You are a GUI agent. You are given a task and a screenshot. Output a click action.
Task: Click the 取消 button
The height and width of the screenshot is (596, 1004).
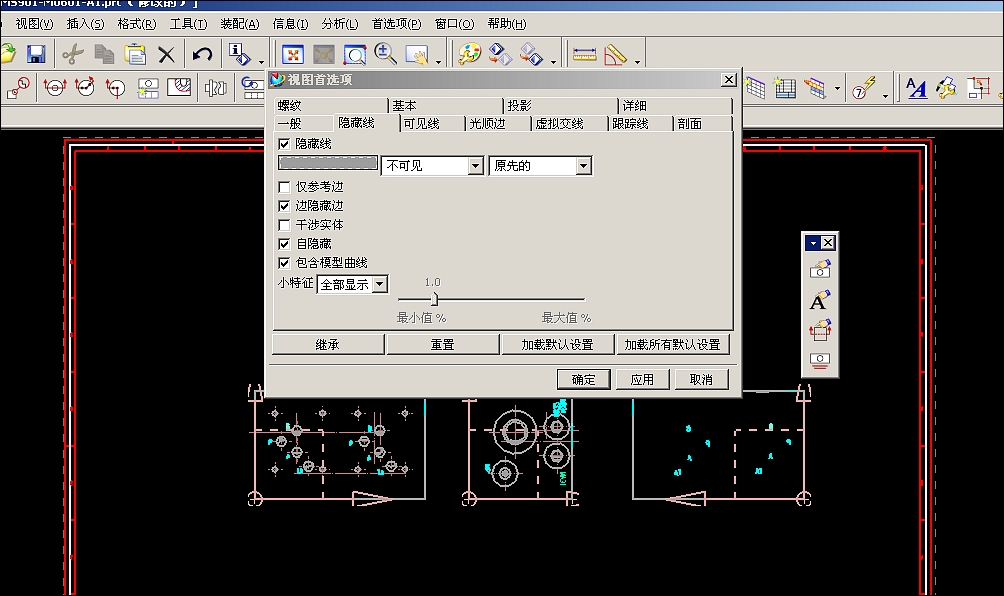(701, 380)
